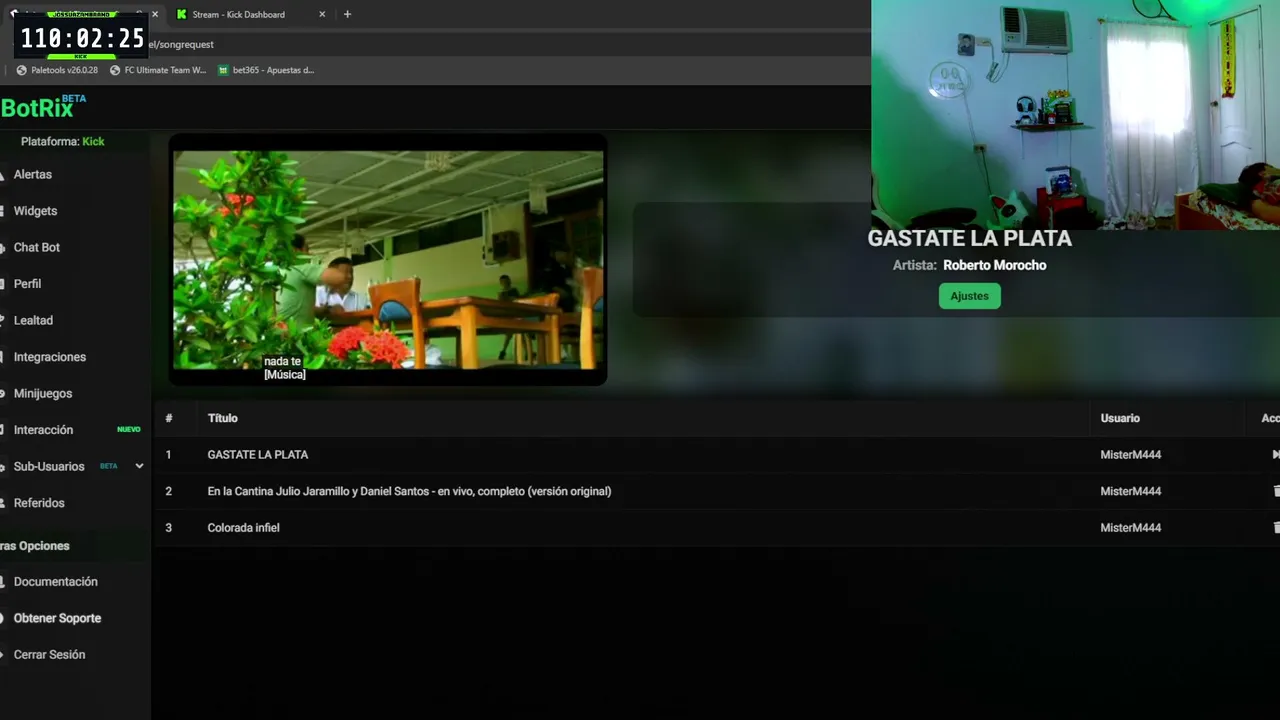Click MisterM444 in the En la Cantina row

click(x=1131, y=491)
